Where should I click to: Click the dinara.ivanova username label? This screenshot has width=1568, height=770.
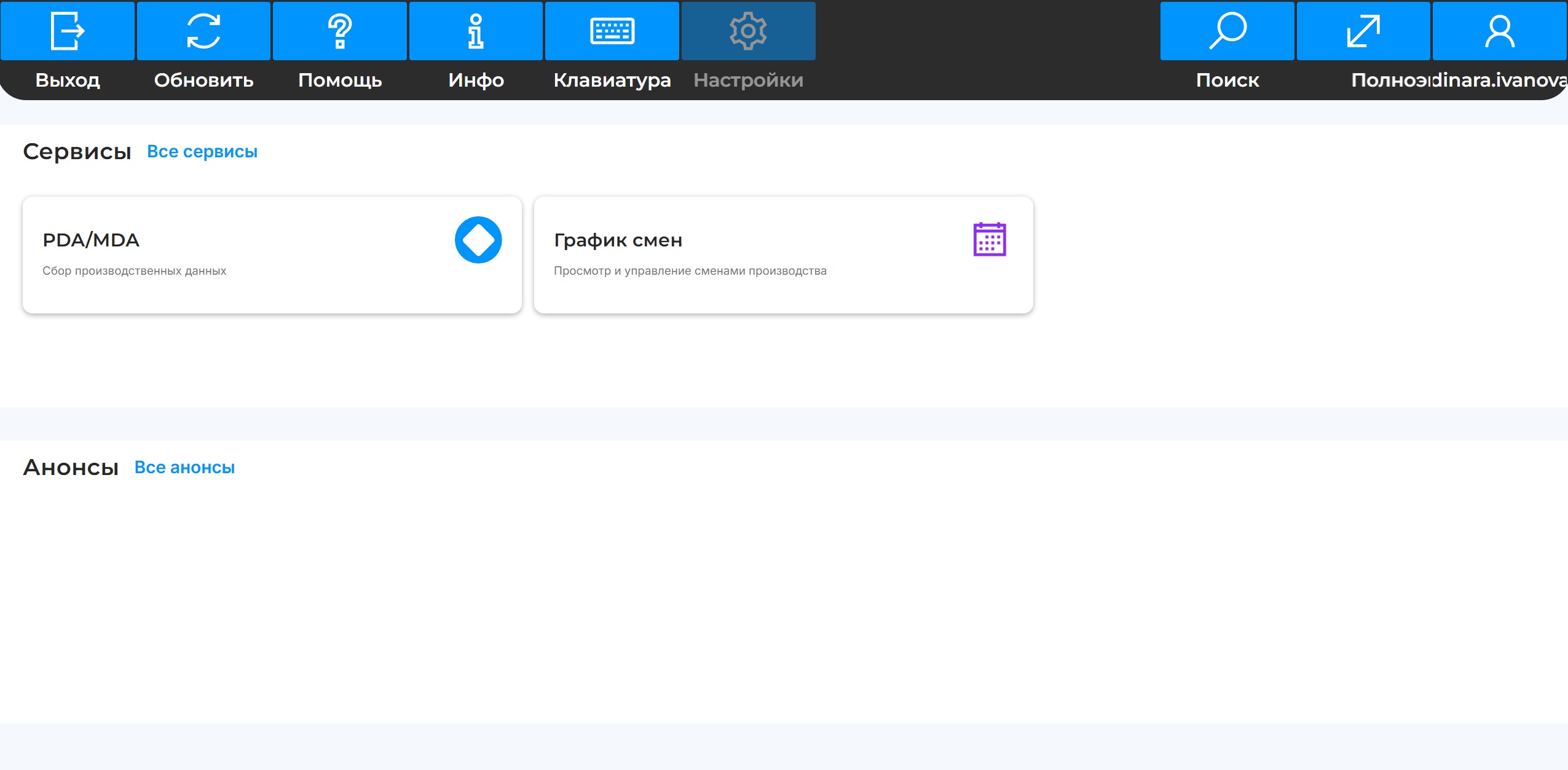pos(1500,80)
